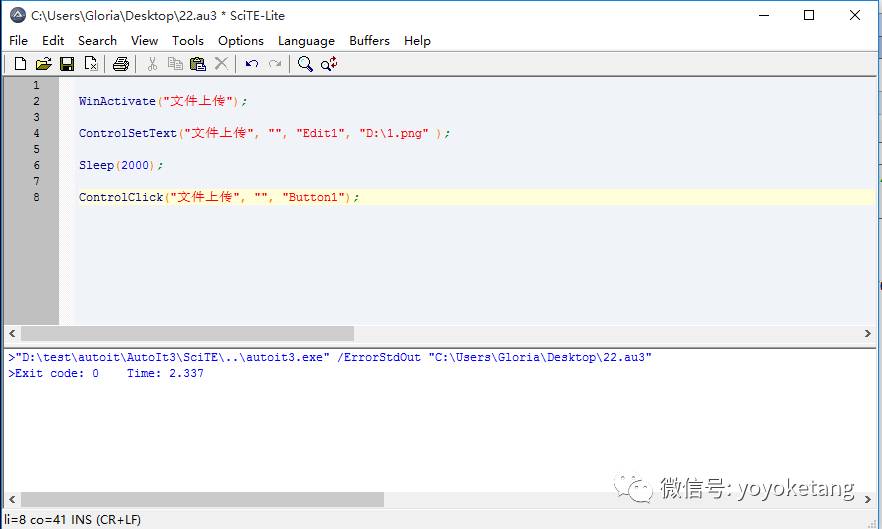Open the Options menu

241,41
